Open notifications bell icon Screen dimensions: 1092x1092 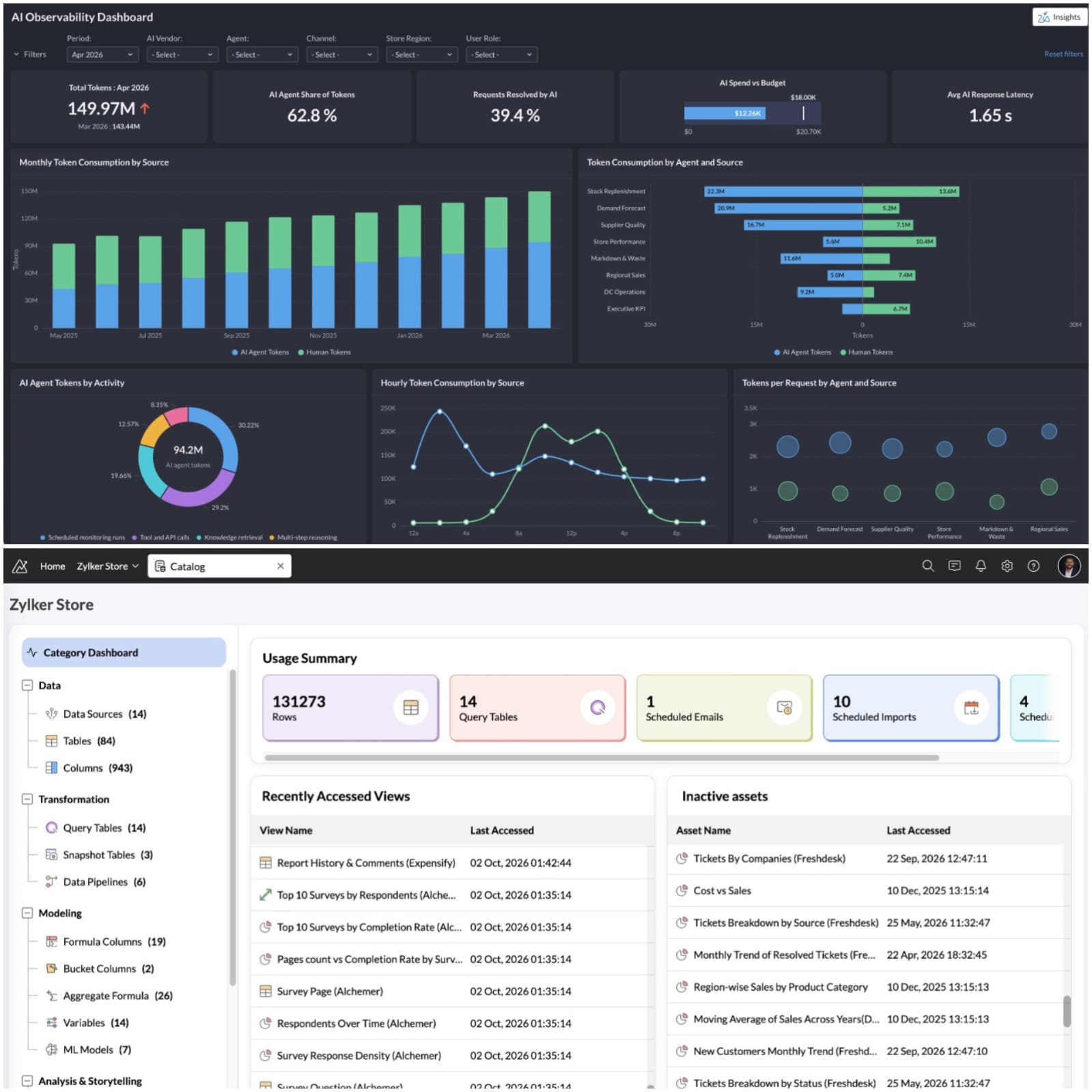pos(981,565)
